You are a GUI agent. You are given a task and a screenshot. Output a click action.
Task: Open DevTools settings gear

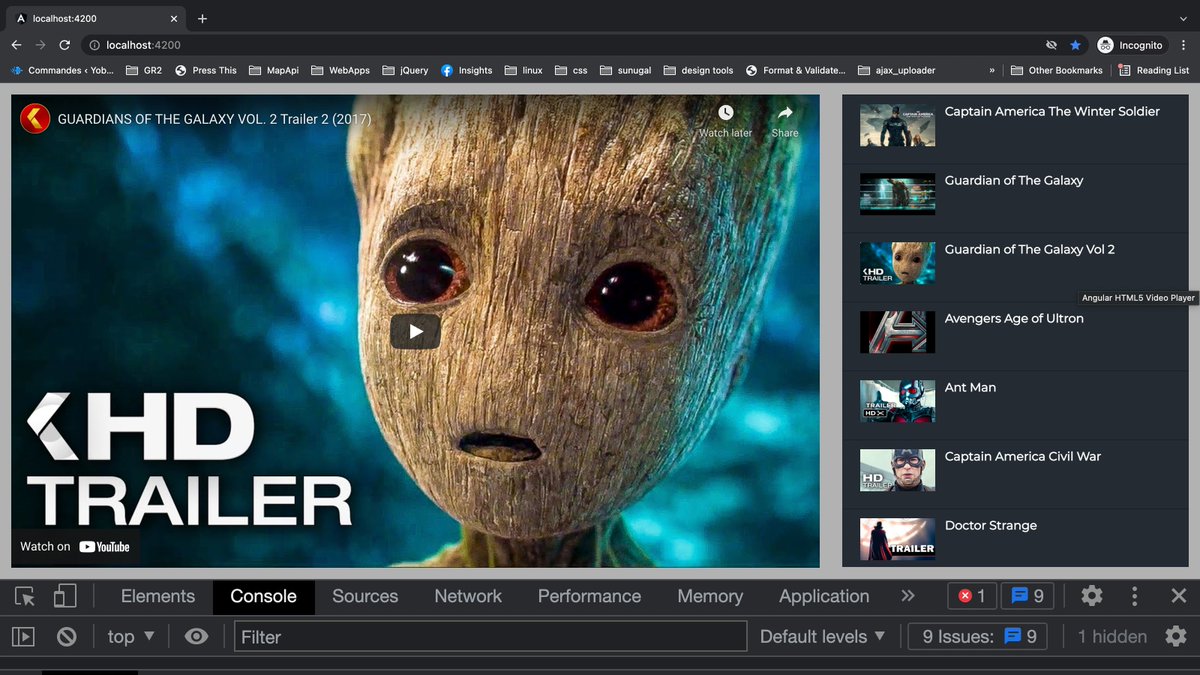pos(1092,596)
